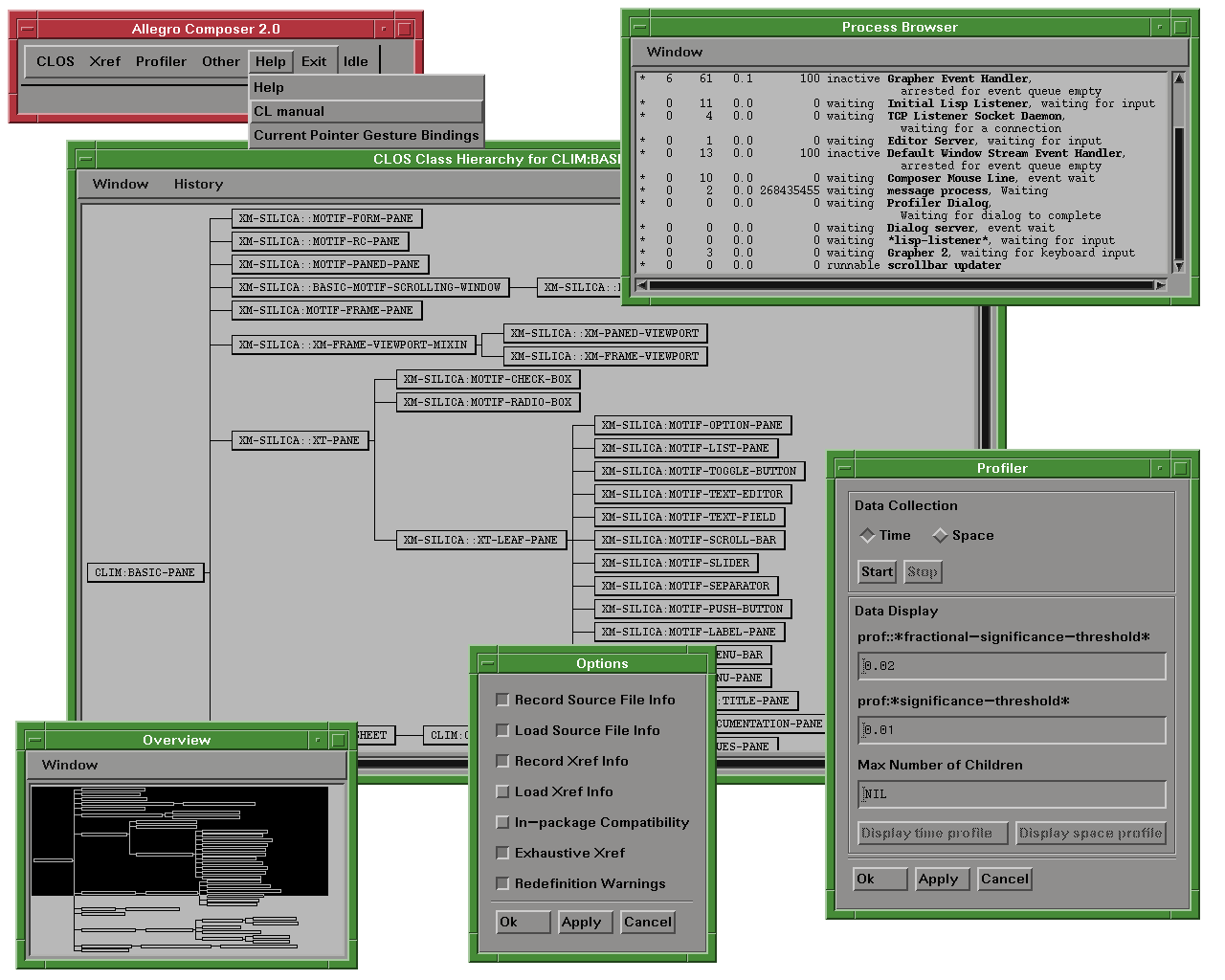Click the Overview graph thumbnail
The width and height of the screenshot is (1225, 980).
(188, 869)
